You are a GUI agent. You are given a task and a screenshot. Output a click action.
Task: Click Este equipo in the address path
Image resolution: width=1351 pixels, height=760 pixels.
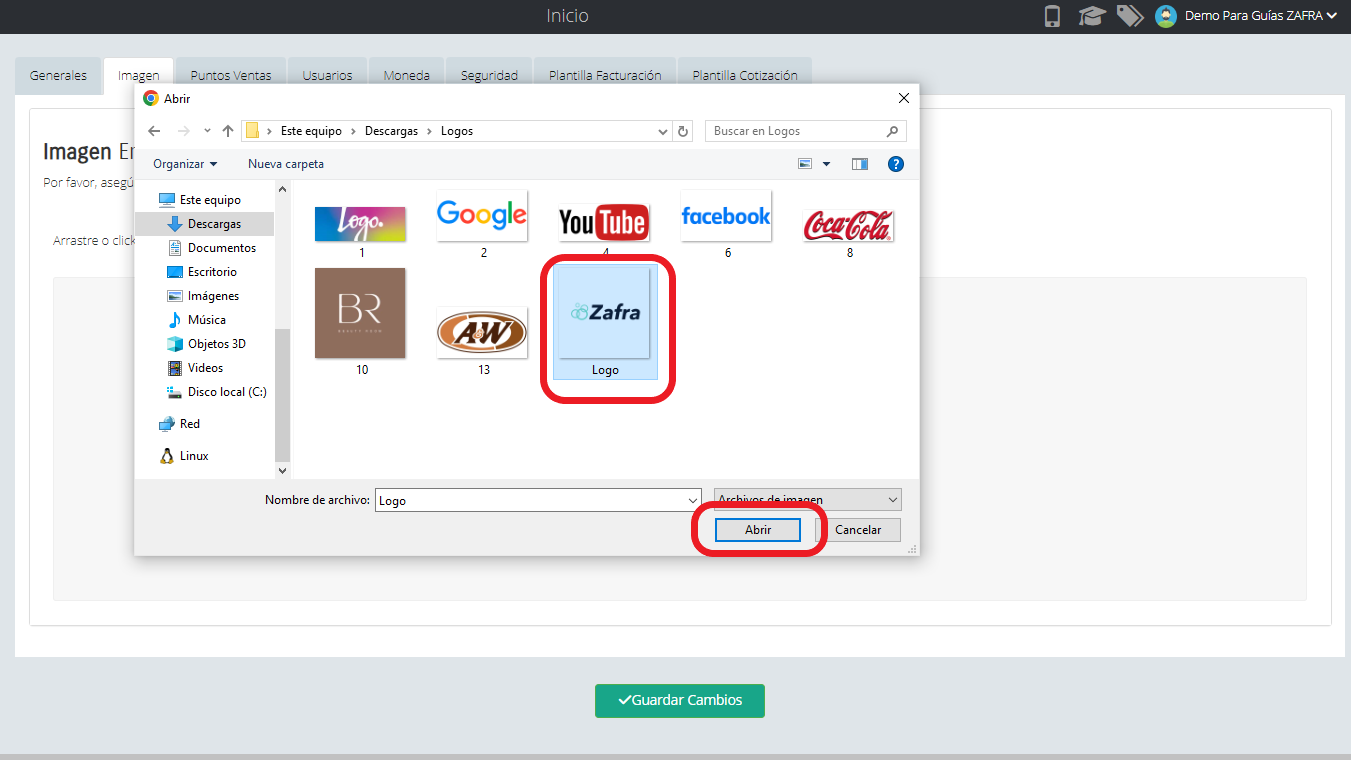point(311,131)
